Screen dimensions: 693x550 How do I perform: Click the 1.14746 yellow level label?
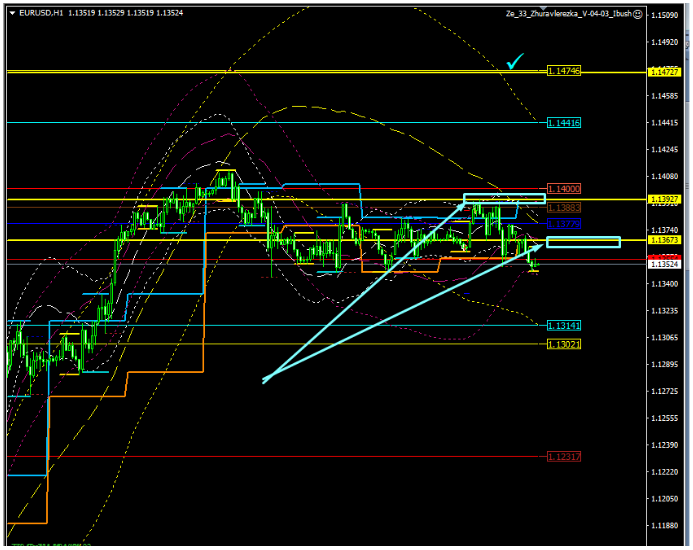point(565,71)
